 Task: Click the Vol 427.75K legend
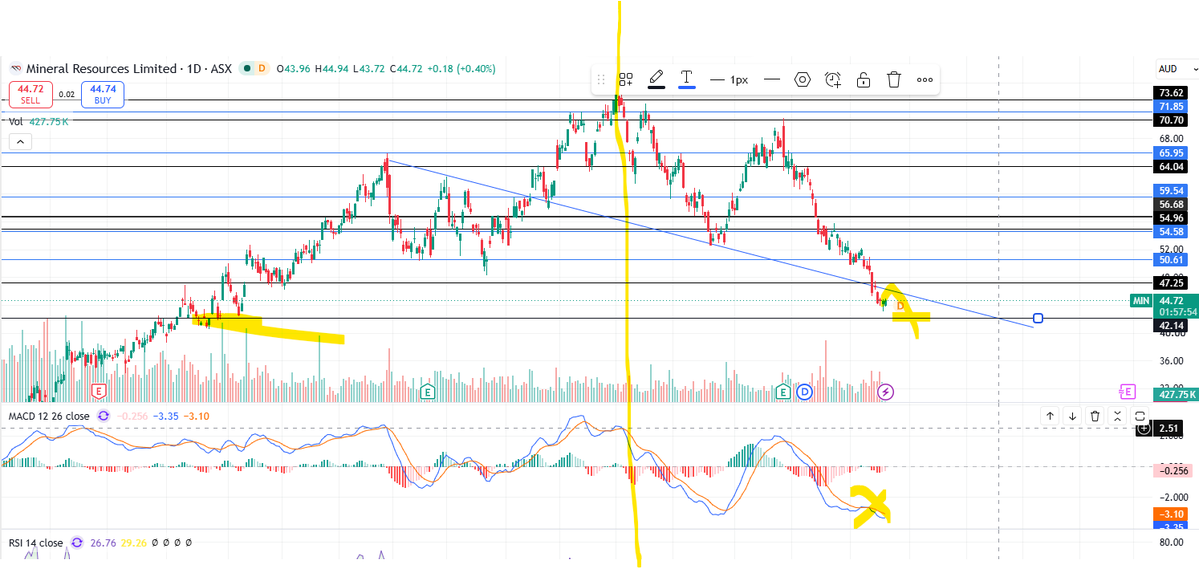(36, 121)
